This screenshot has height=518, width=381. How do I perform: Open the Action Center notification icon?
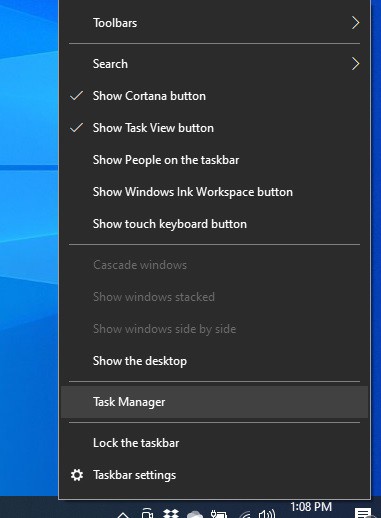tap(363, 513)
